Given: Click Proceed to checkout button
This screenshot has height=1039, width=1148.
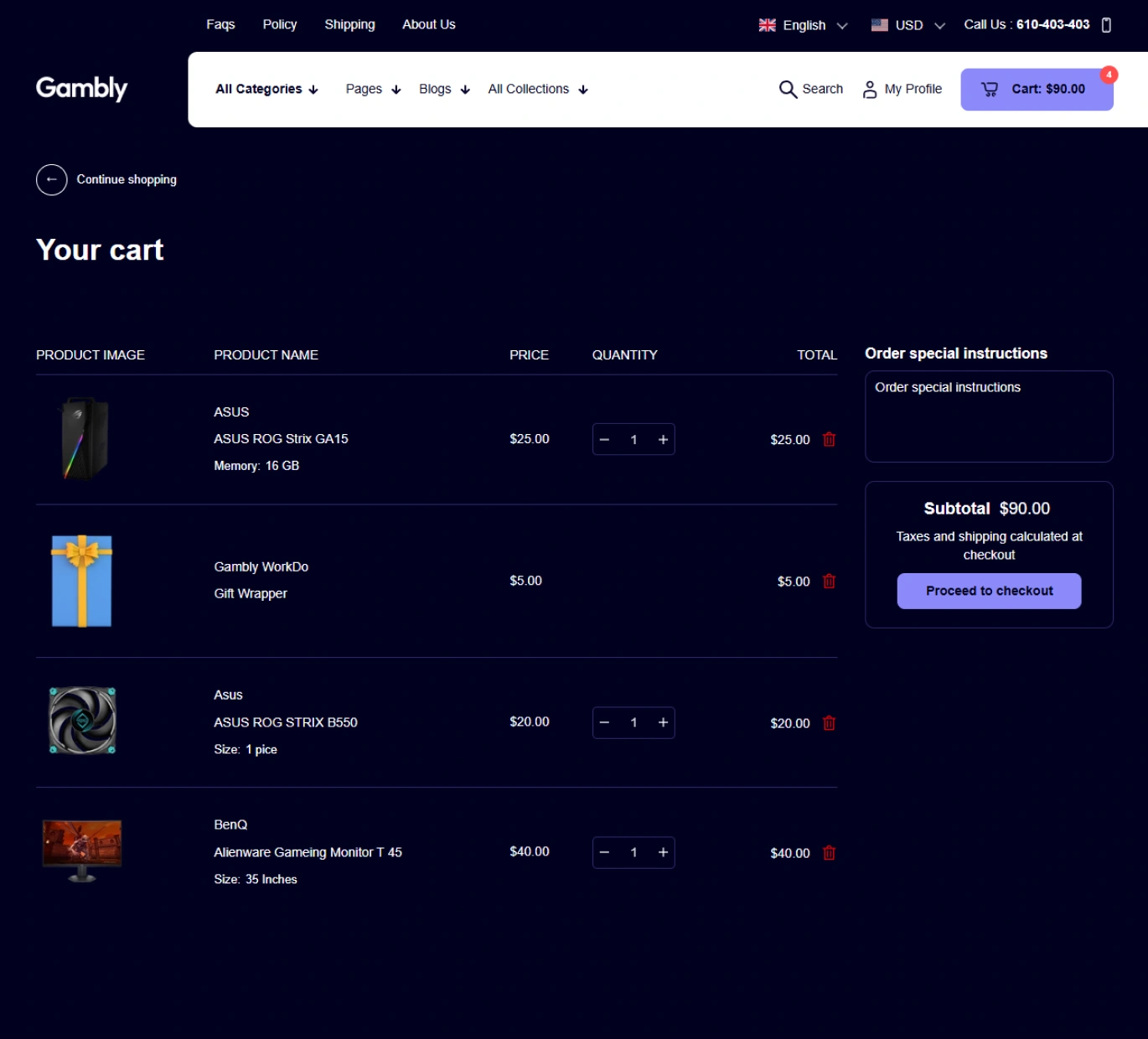Looking at the screenshot, I should pos(989,591).
